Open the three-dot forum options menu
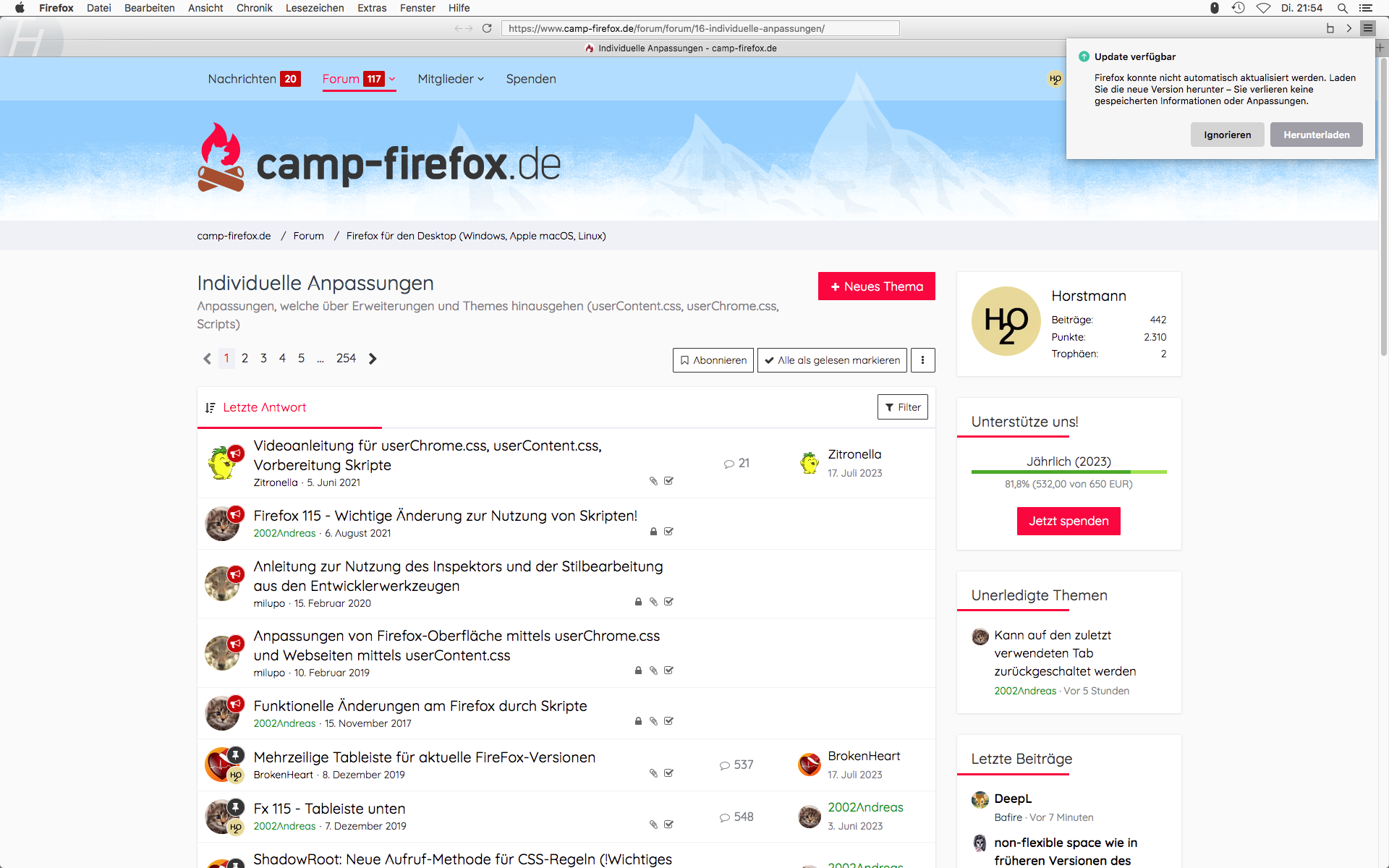 pos(922,360)
